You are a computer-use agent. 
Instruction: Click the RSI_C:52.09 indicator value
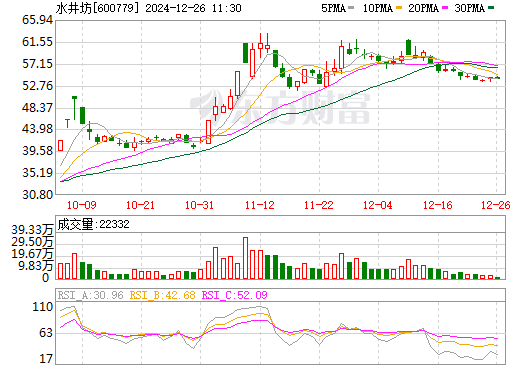coord(235,295)
